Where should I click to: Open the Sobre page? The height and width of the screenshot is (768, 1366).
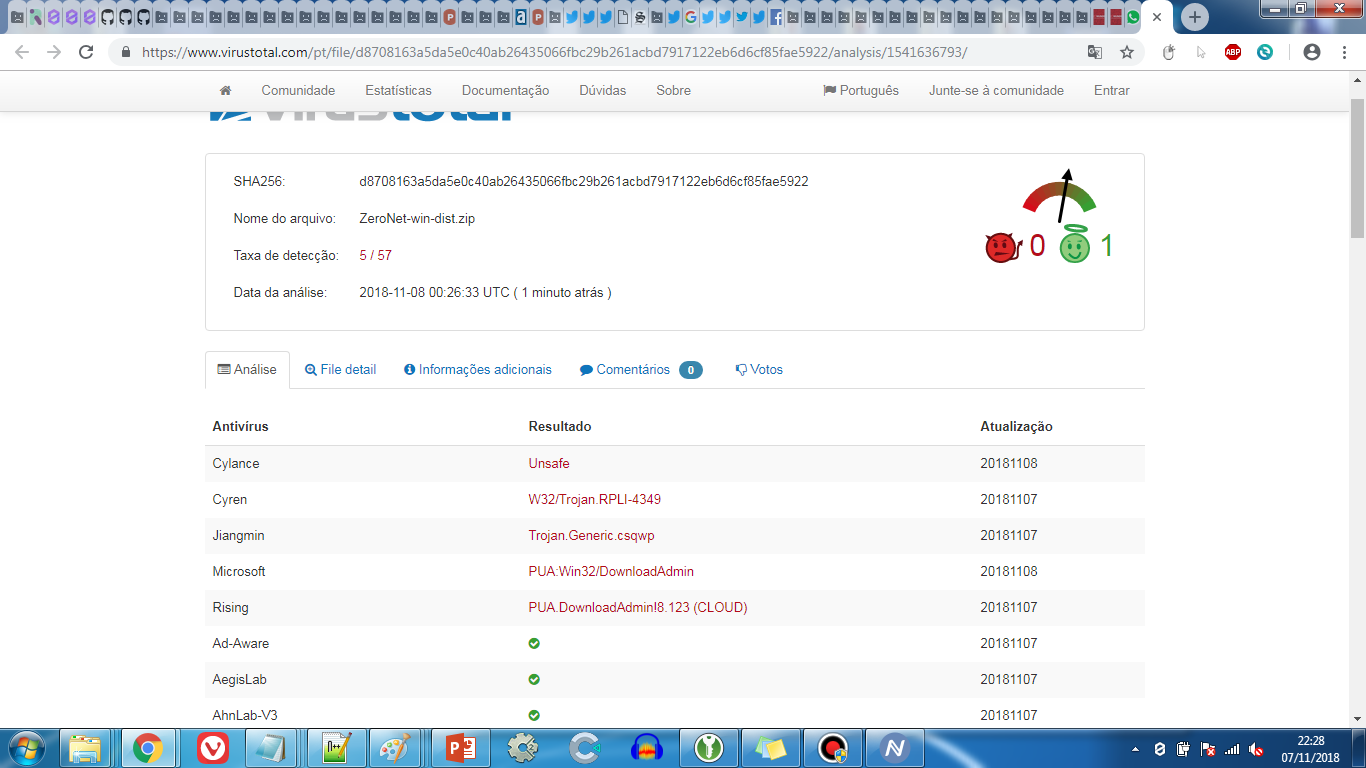coord(673,90)
